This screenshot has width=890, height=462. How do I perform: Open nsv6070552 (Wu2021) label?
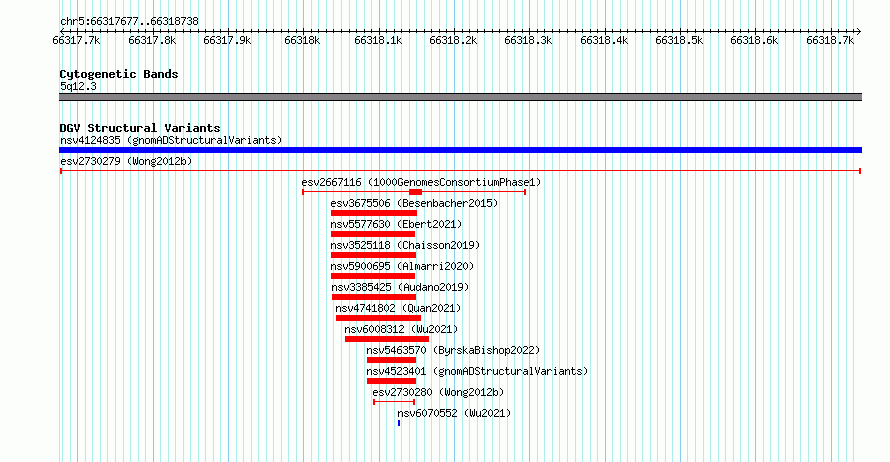(454, 413)
